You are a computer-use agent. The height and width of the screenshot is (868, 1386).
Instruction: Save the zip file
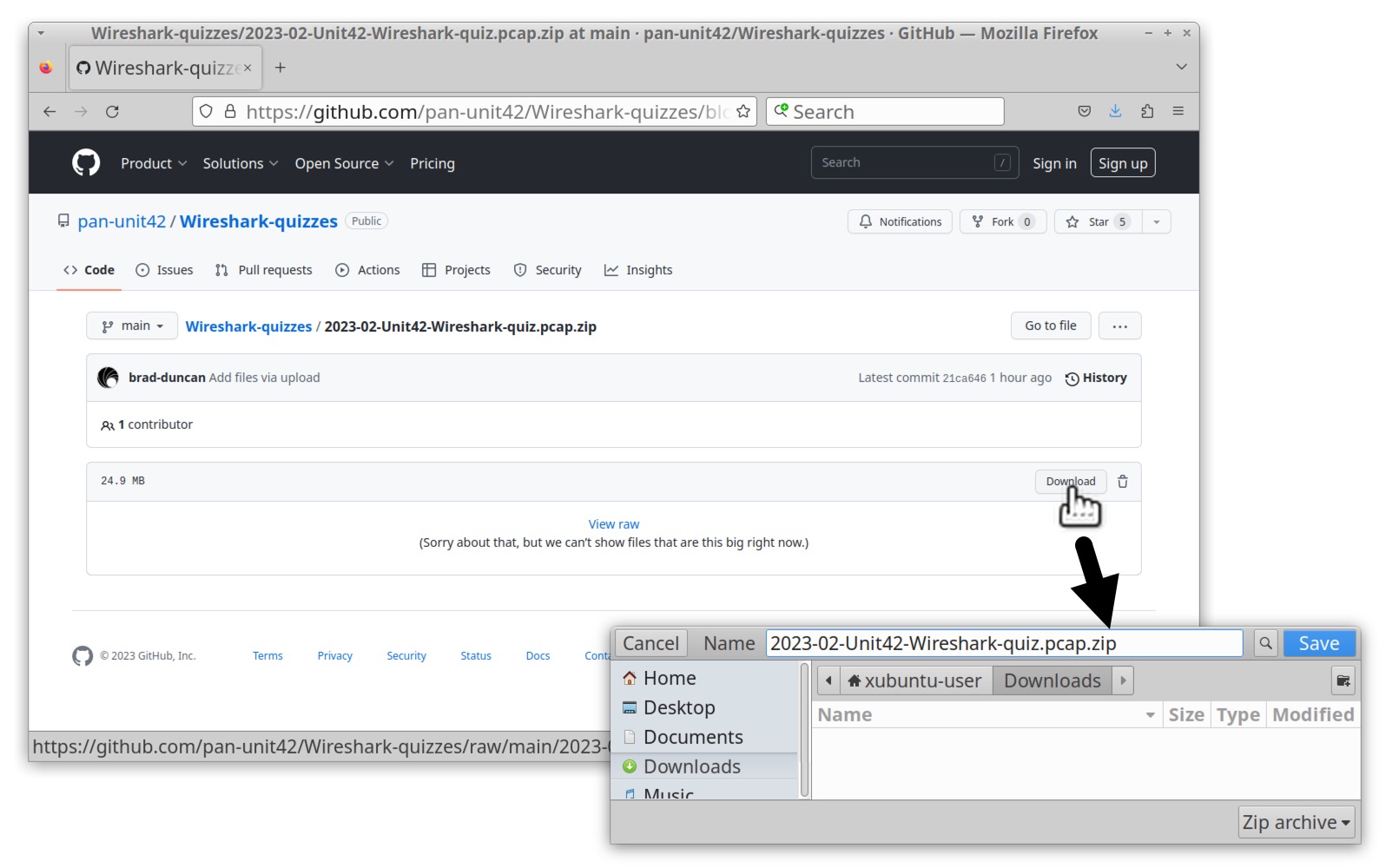coord(1319,643)
